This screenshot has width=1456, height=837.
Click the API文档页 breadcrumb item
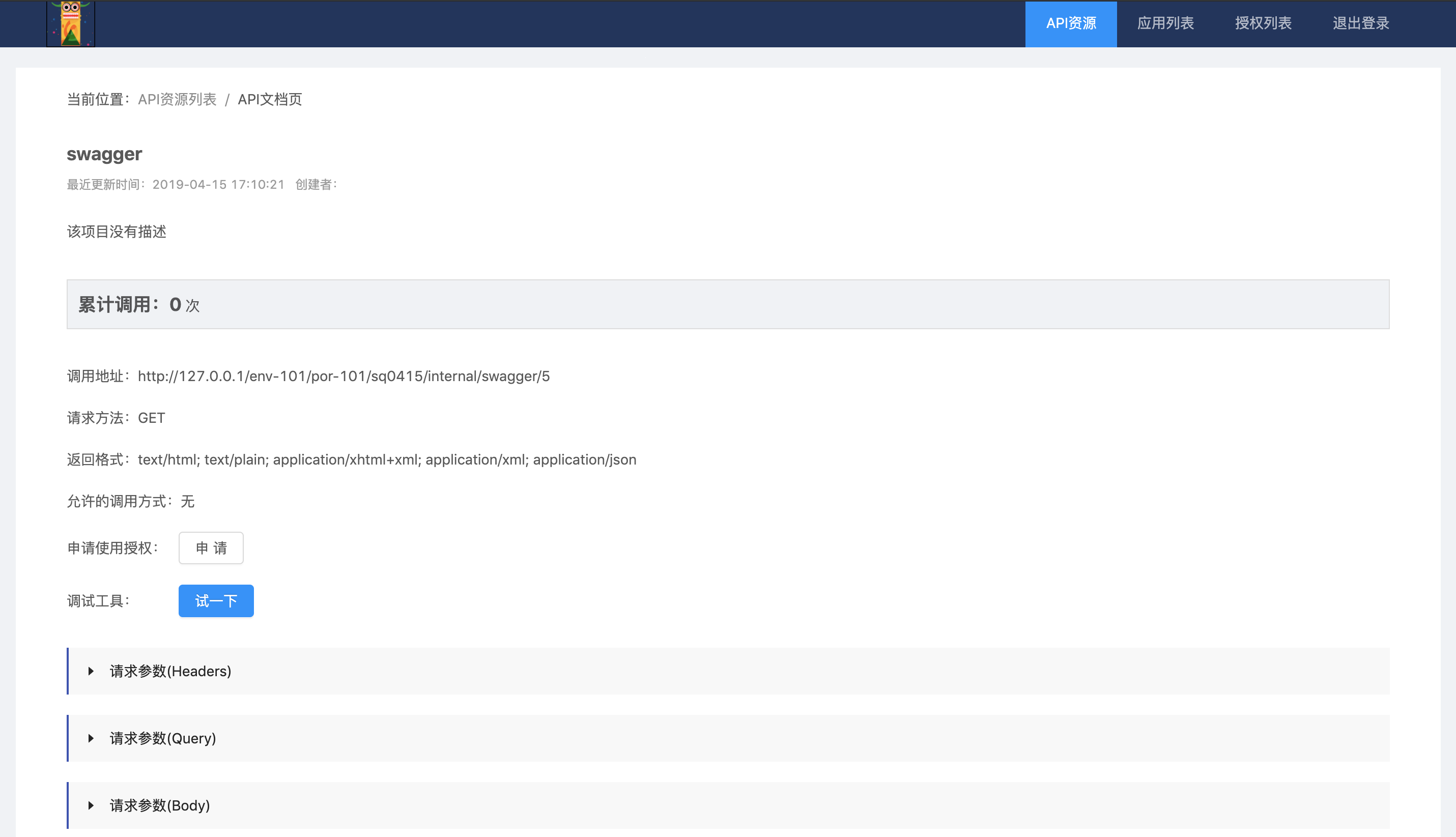point(270,99)
